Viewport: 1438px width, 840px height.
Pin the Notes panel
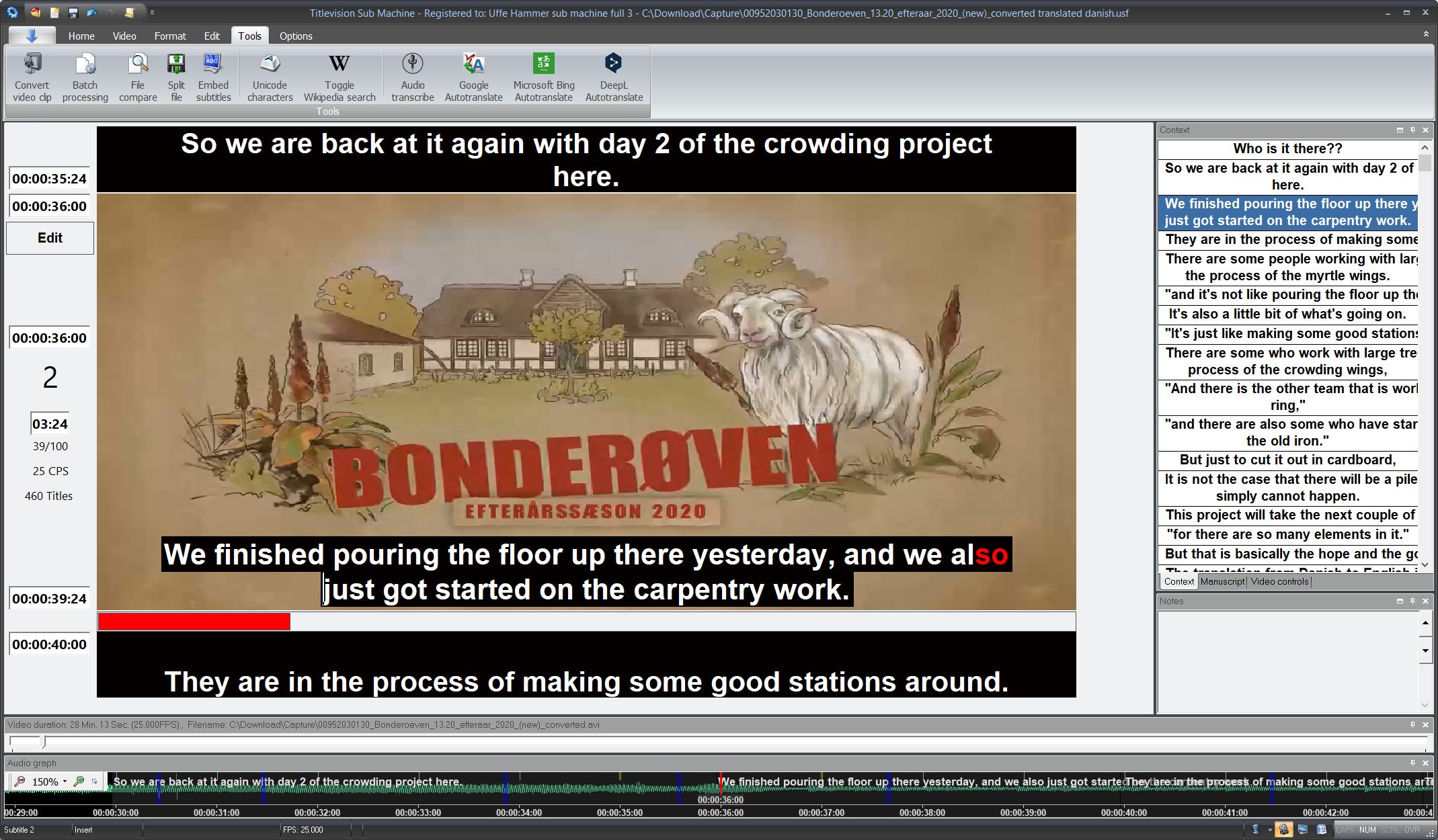click(x=1412, y=601)
